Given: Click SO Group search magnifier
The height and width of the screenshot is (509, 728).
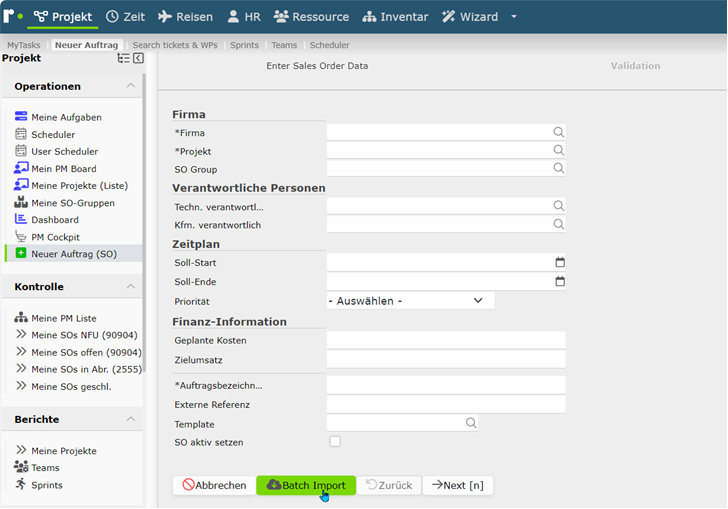Looking at the screenshot, I should (x=559, y=168).
